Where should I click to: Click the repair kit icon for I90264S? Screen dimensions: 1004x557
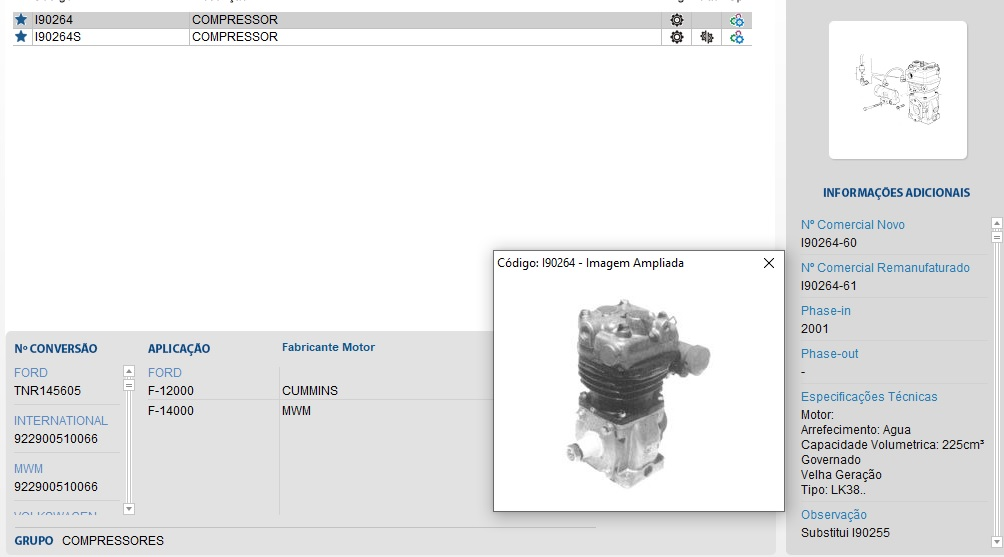pyautogui.click(x=707, y=37)
